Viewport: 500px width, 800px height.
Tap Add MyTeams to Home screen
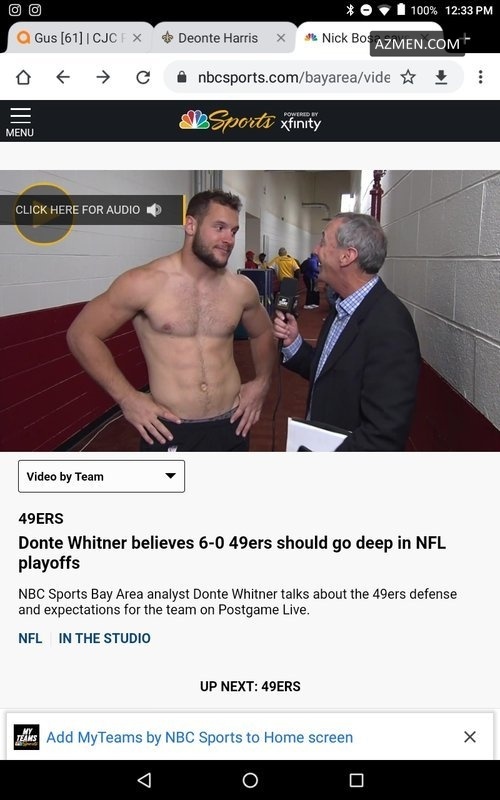[x=199, y=737]
